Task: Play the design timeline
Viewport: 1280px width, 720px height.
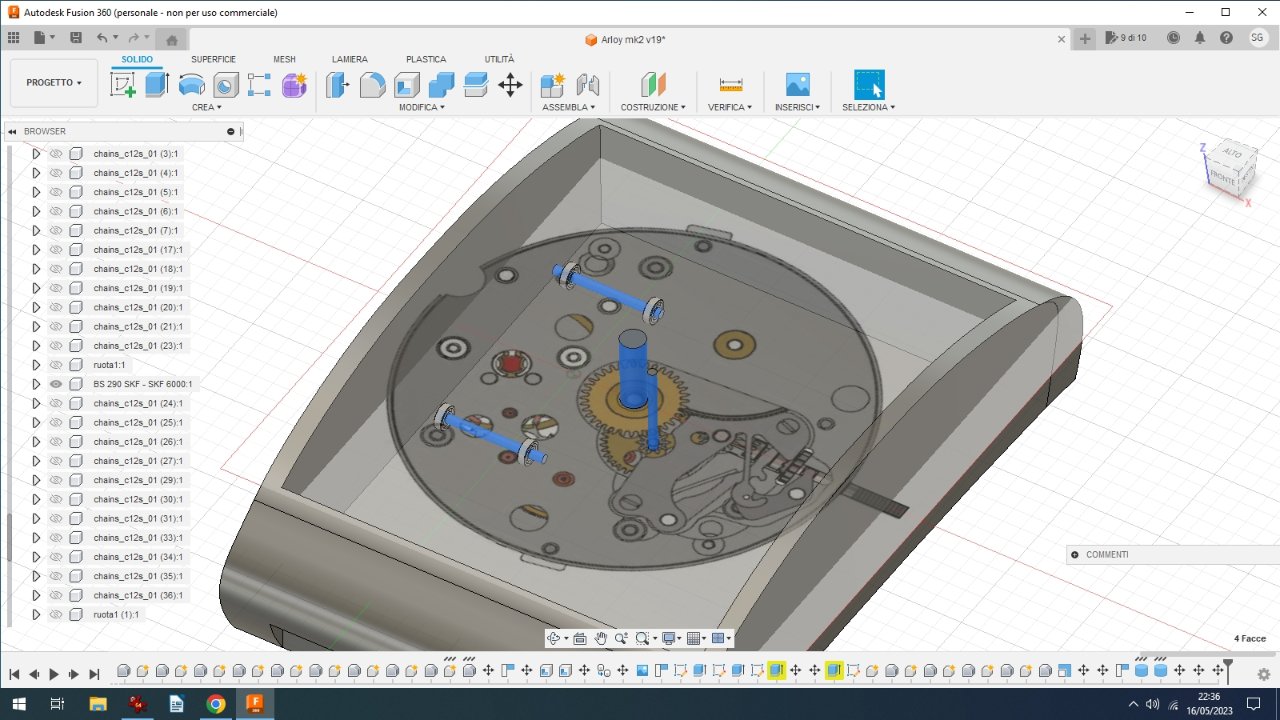Action: pyautogui.click(x=54, y=674)
